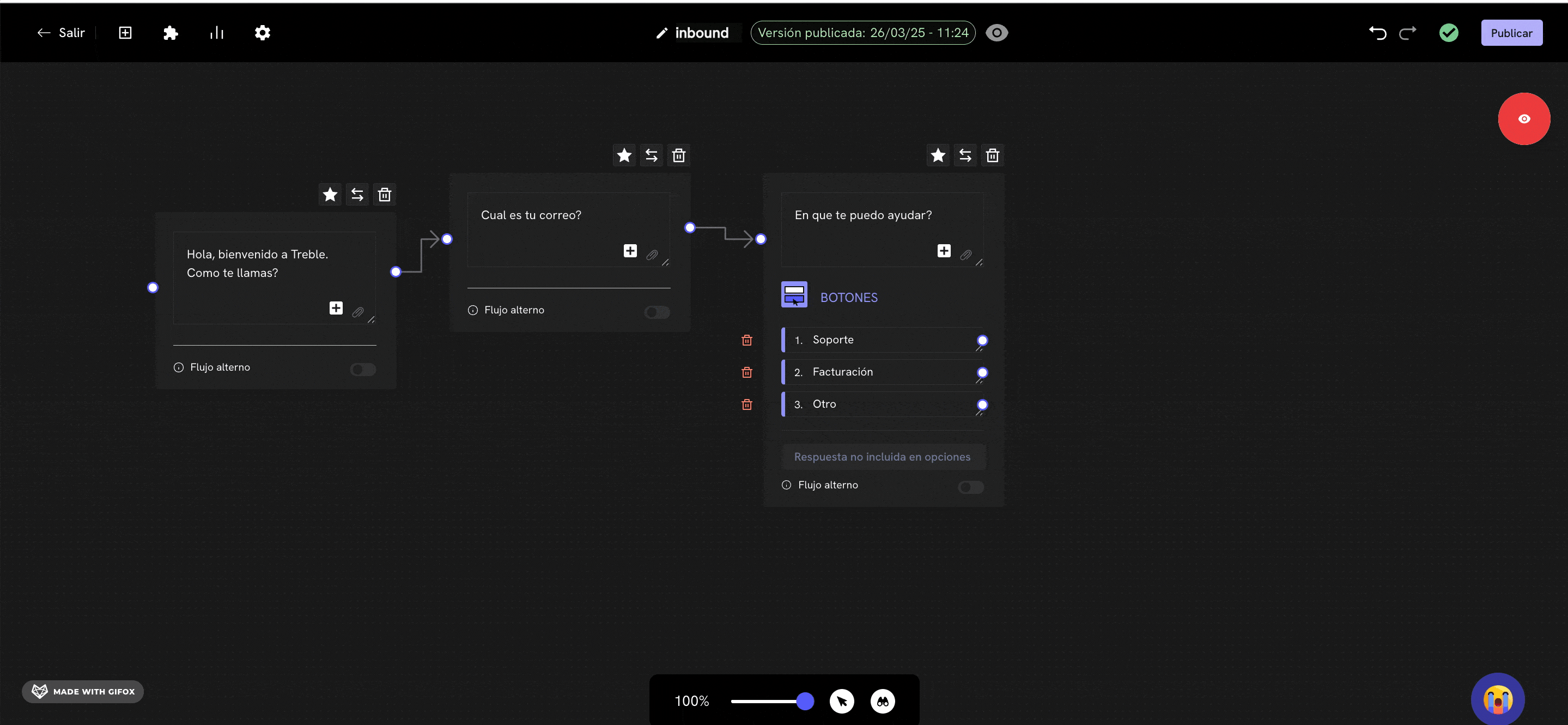Toggle Flujo alterno in welcome node
Viewport: 1568px width, 725px height.
[x=363, y=369]
